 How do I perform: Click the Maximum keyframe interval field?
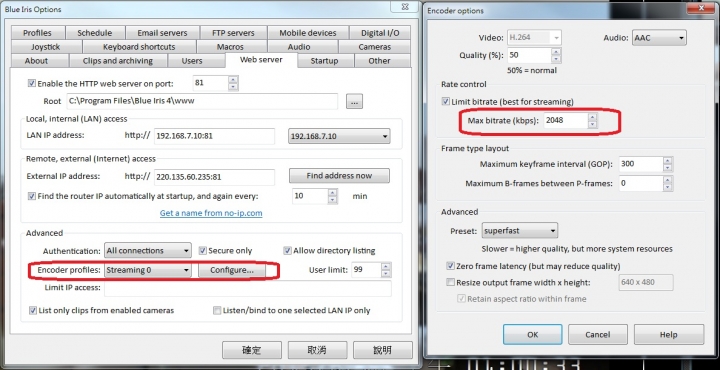[x=641, y=164]
